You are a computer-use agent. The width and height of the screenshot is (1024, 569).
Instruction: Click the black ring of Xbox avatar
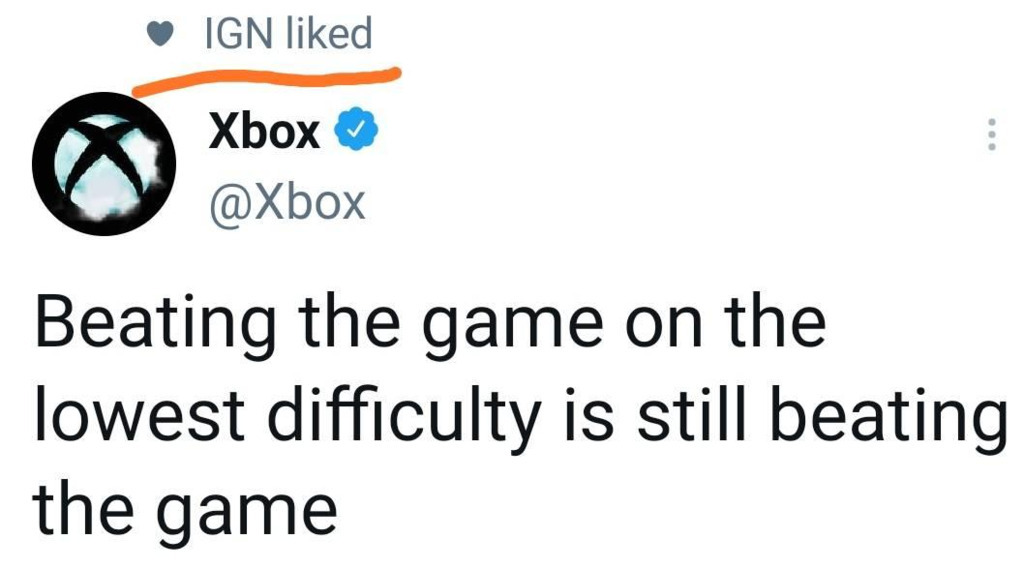click(x=42, y=161)
